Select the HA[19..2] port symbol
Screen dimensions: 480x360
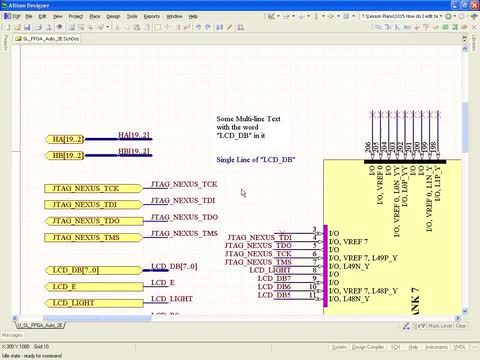pos(65,139)
